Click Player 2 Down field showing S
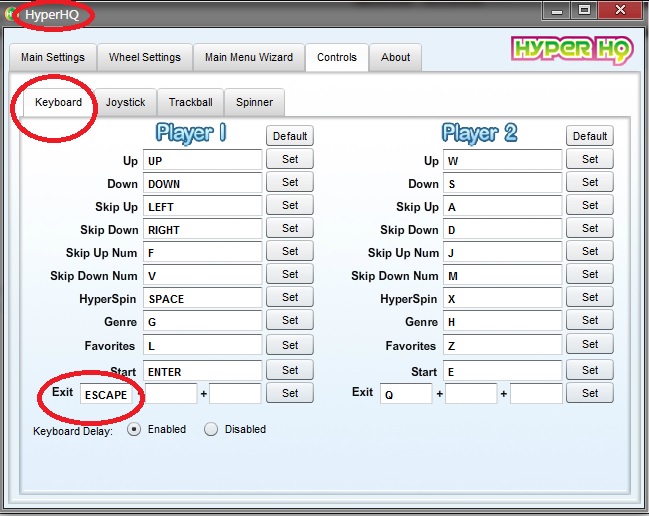649x516 pixels. pos(502,183)
